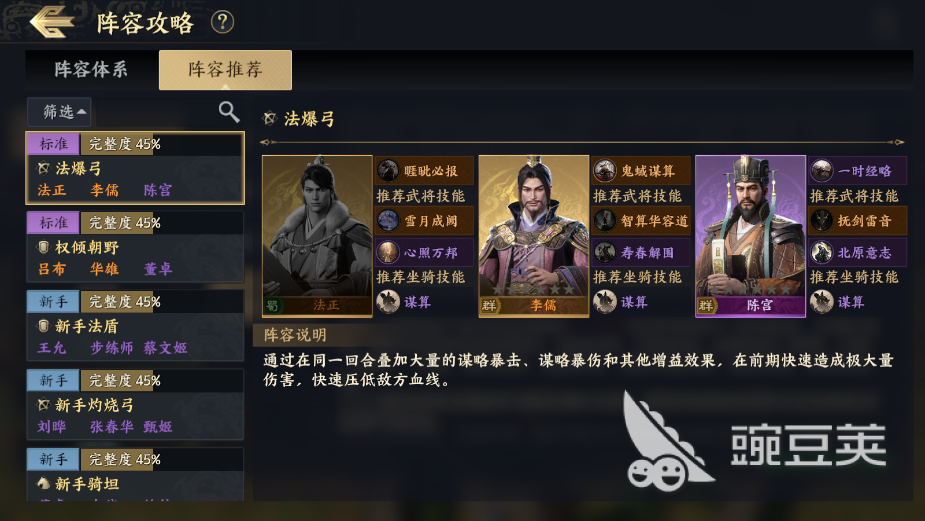The height and width of the screenshot is (521, 925).
Task: Expand the 筛选 filter dropdown
Action: 60,112
